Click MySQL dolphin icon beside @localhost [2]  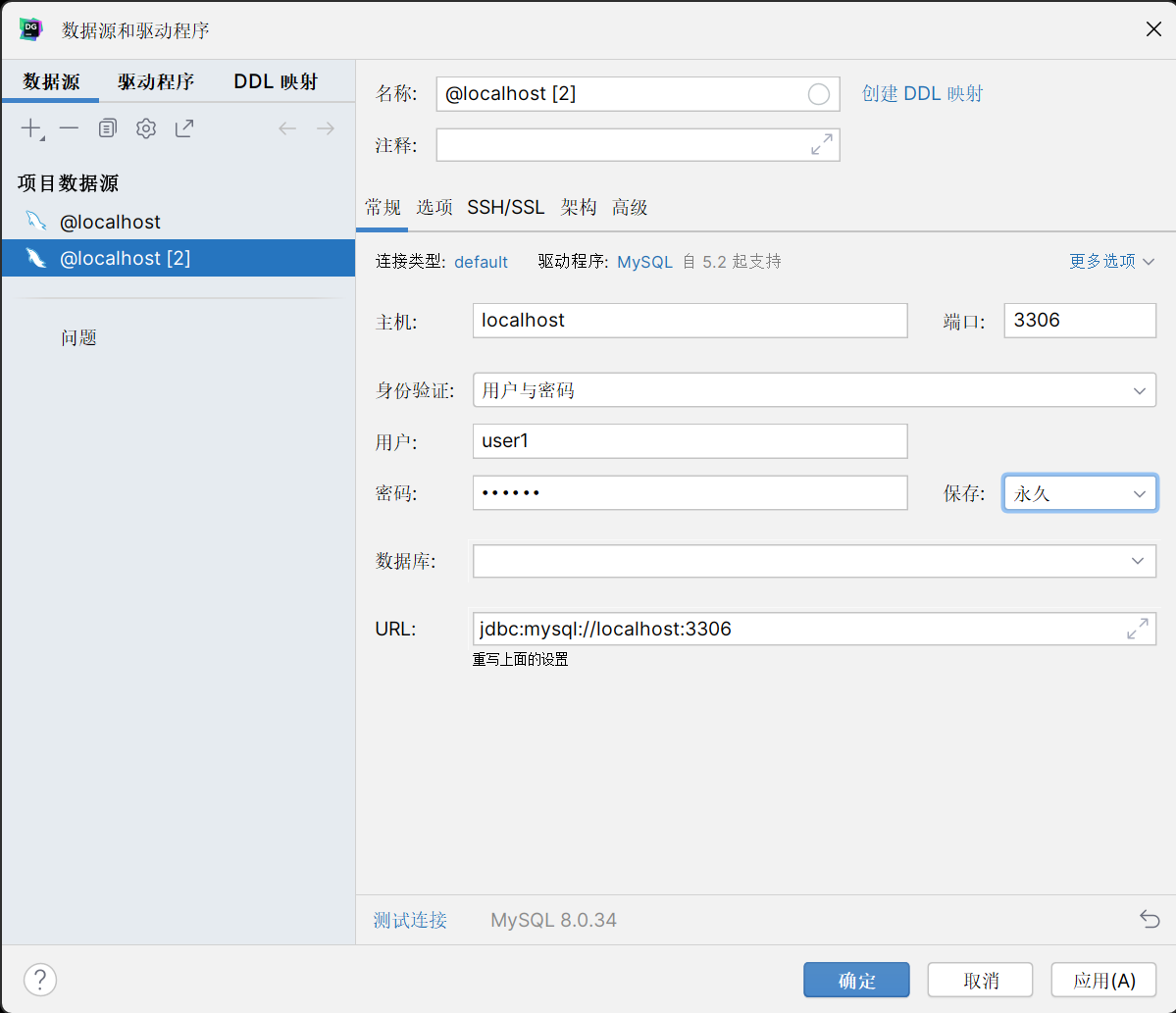pos(36,259)
